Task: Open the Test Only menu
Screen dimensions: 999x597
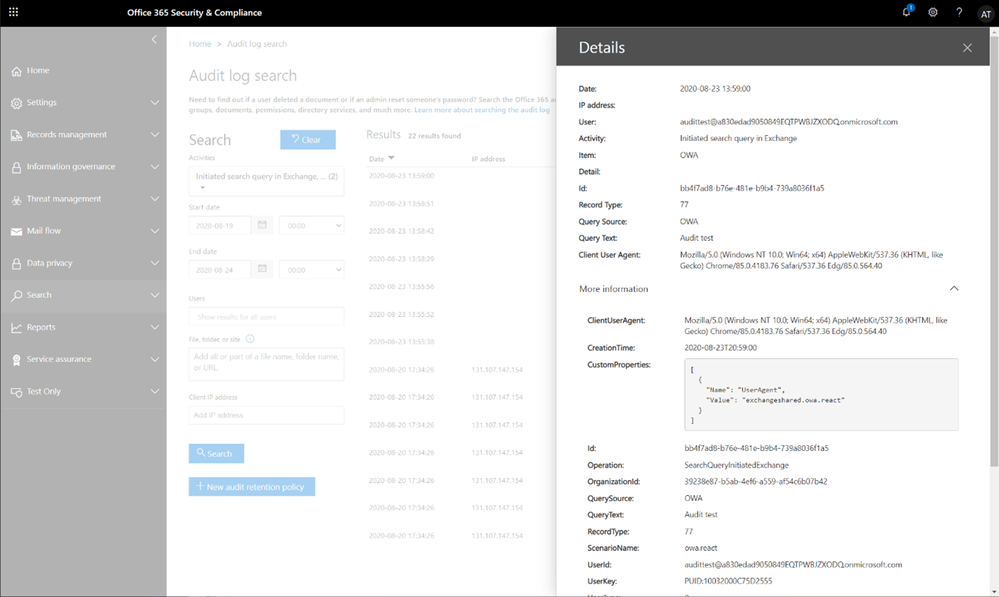Action: coord(83,391)
